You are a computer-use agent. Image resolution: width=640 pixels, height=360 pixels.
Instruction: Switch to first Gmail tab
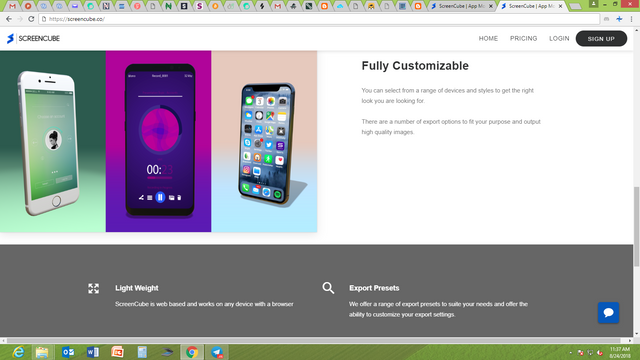12,6
